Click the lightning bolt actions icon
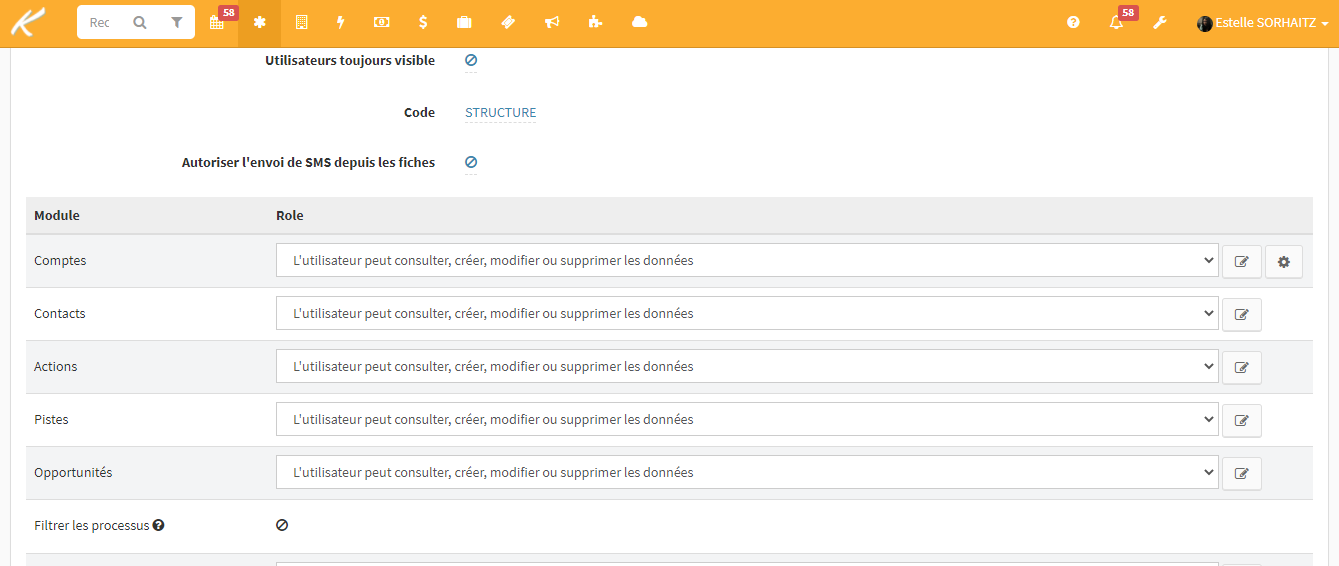Screen dimensions: 1339x566 [341, 22]
